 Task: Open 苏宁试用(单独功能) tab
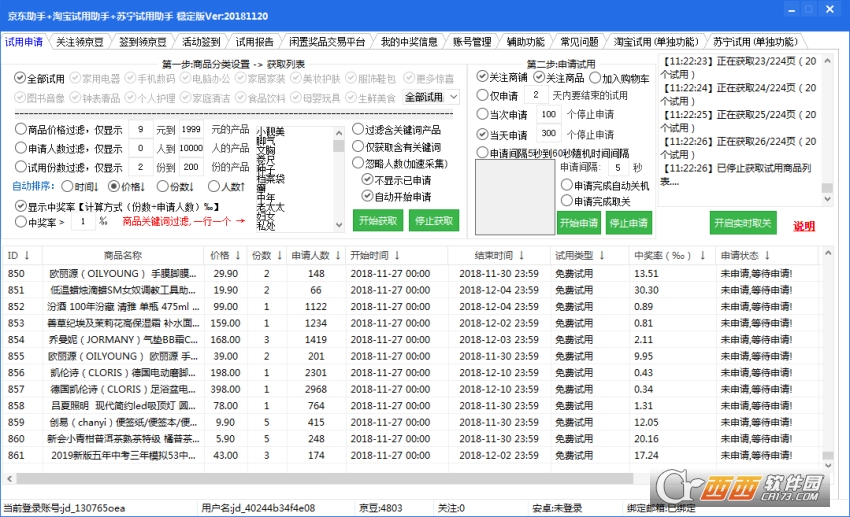pos(755,42)
